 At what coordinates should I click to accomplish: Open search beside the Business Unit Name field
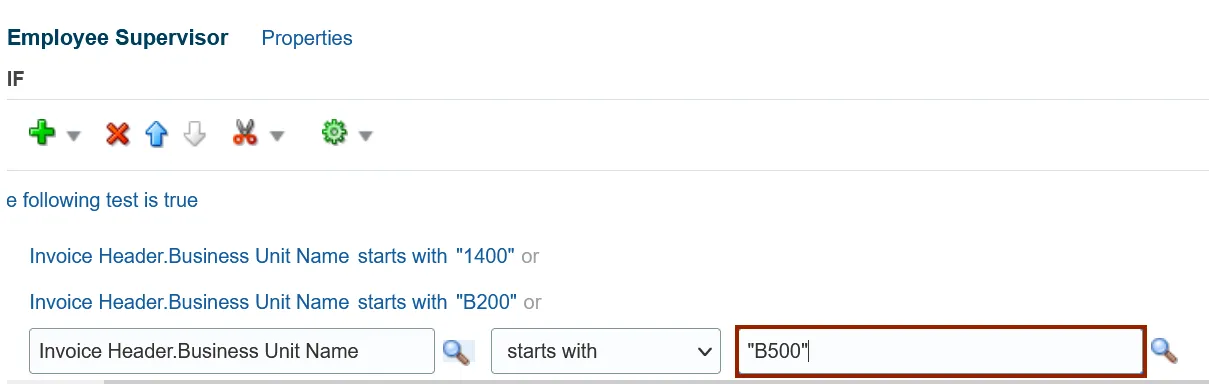(457, 351)
